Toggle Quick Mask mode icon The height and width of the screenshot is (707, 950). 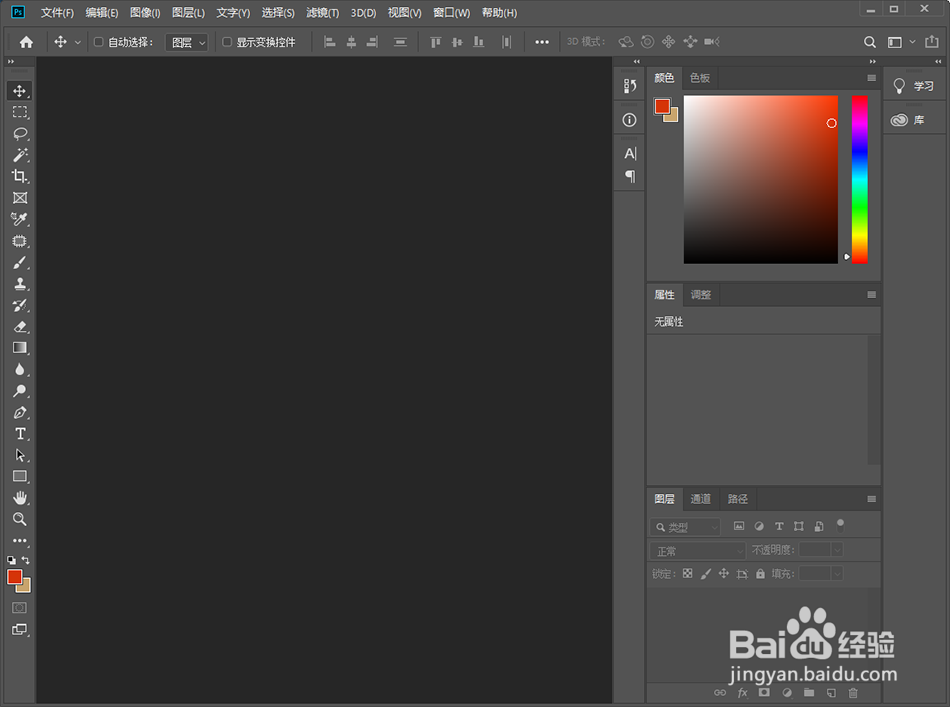tap(19, 608)
